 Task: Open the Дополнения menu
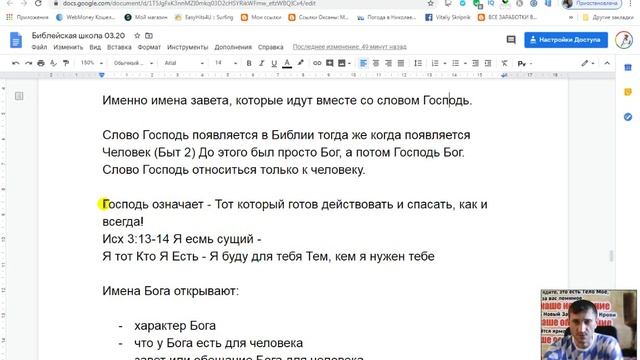233,47
